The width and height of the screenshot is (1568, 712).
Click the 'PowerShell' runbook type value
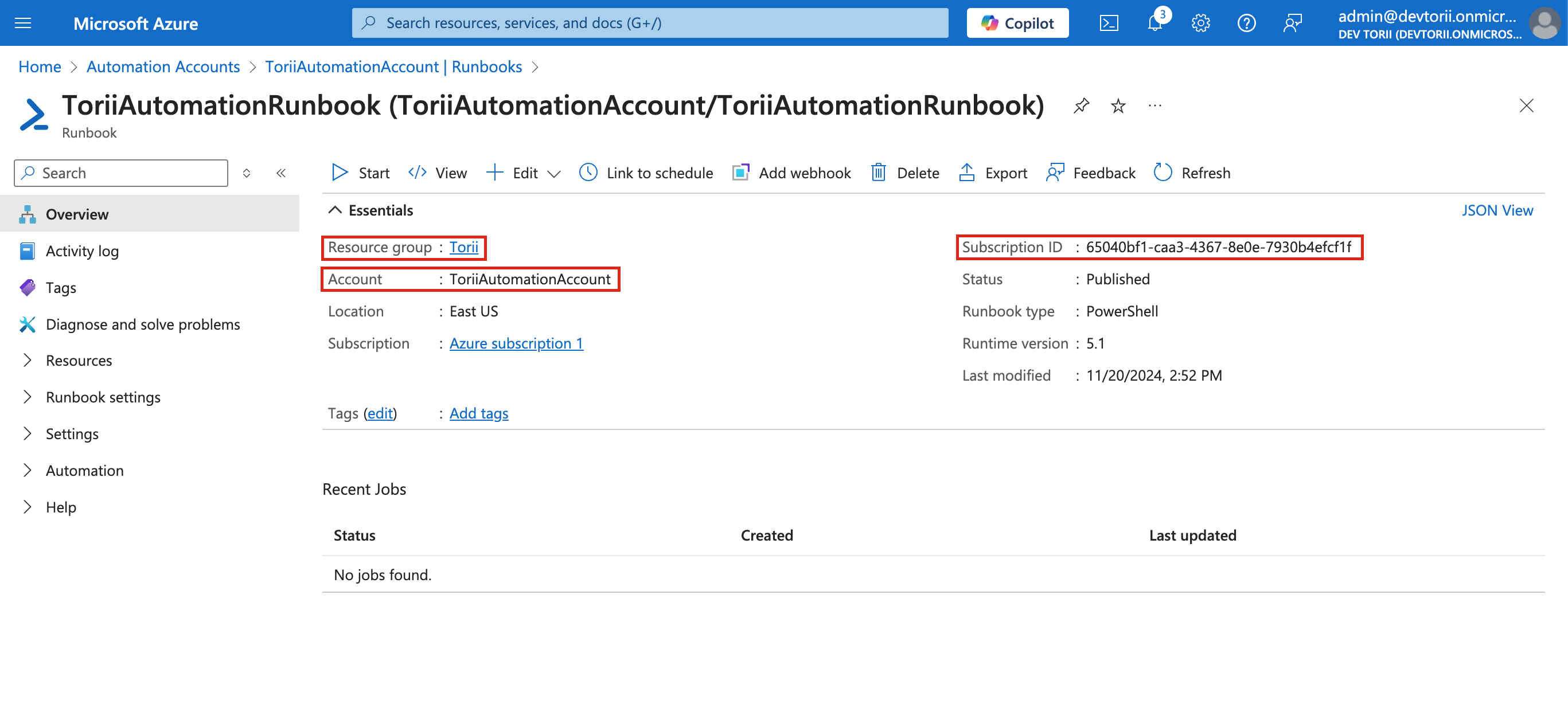(1122, 312)
